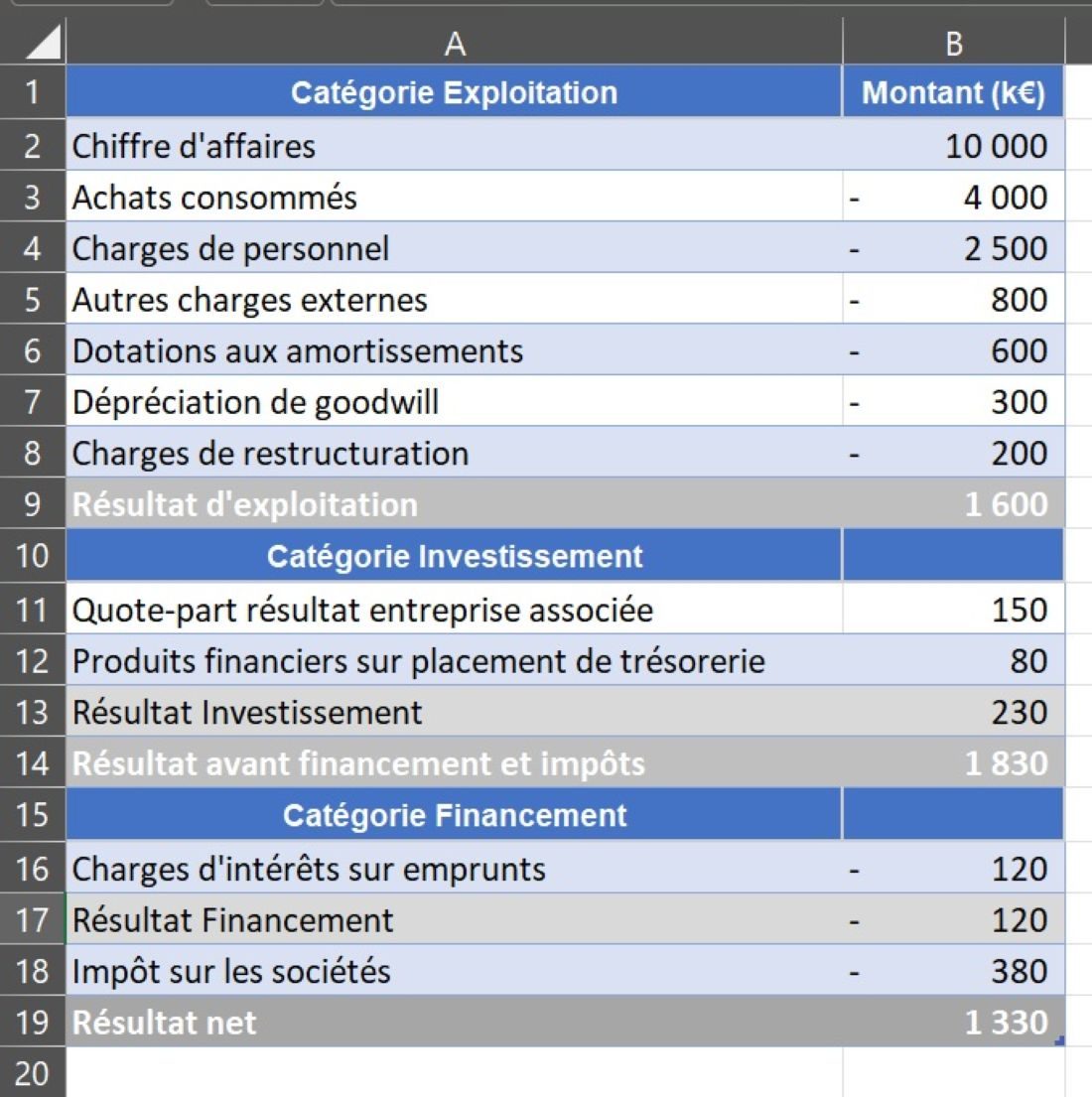Click cell 'Chiffre d'affaires'

tap(454, 146)
